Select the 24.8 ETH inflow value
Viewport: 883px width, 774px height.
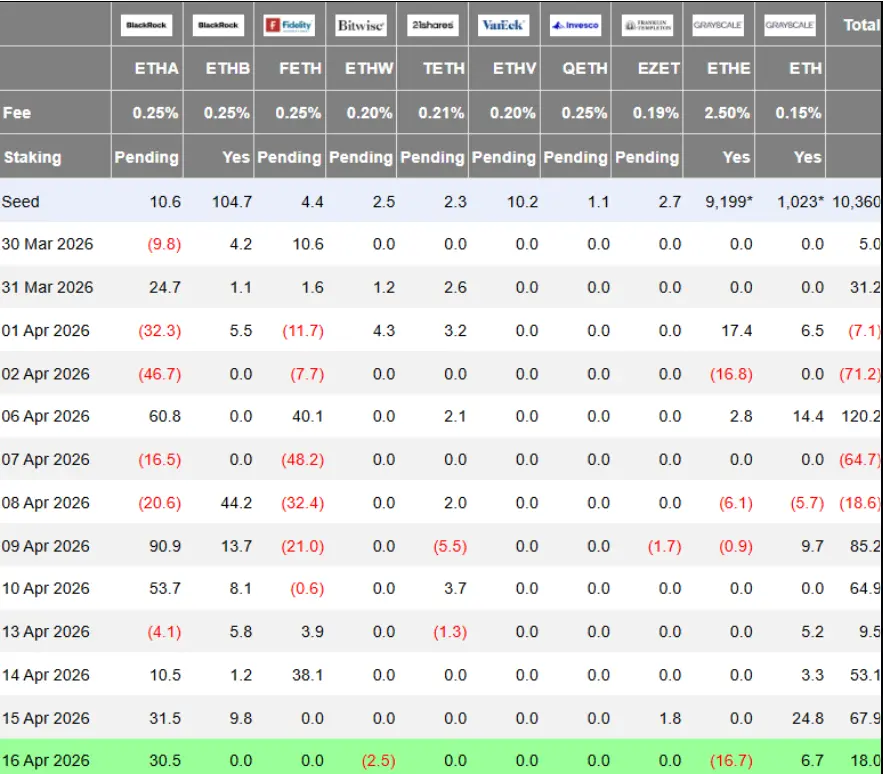(808, 718)
